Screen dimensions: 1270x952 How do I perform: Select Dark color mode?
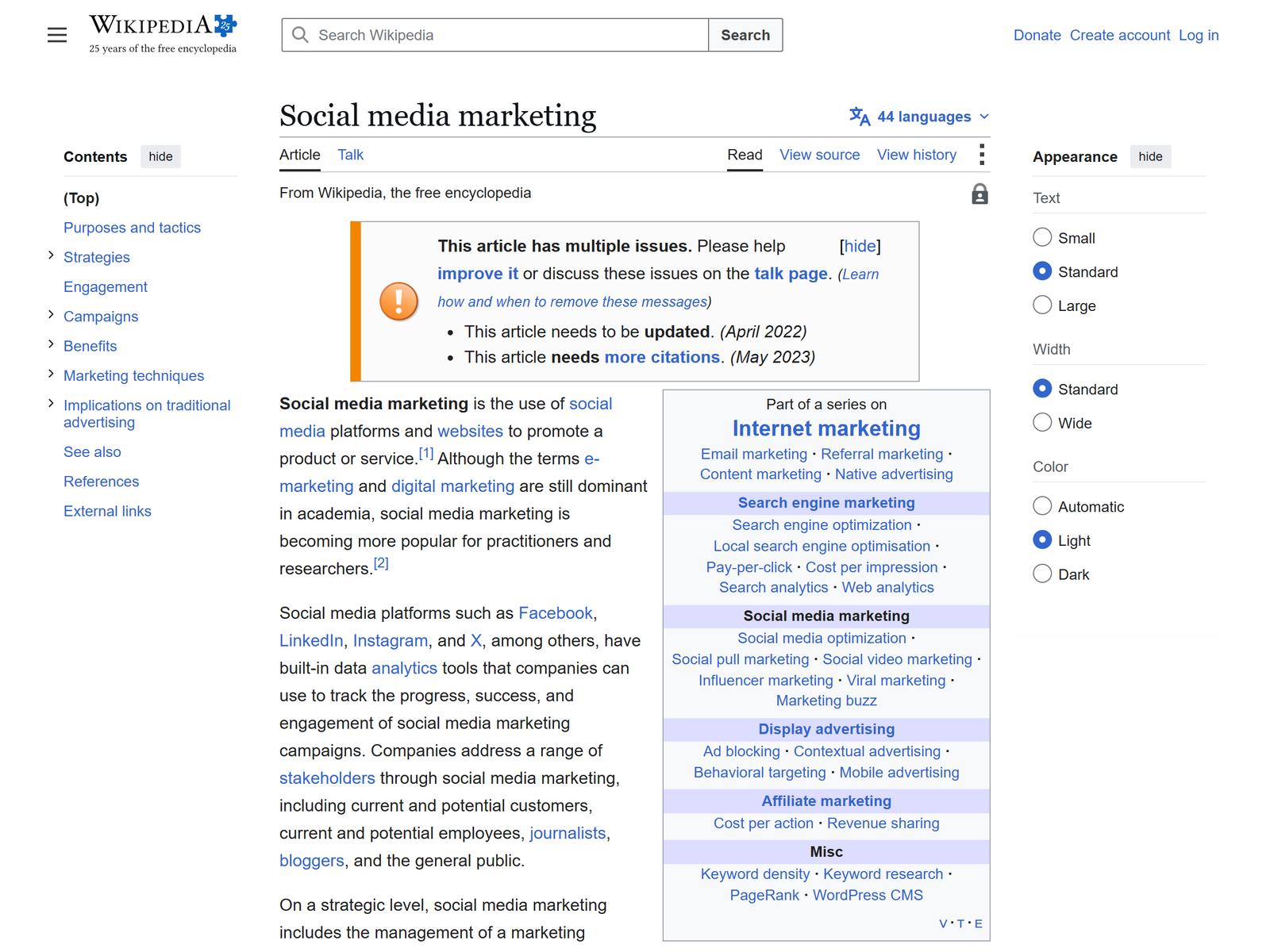pos(1042,574)
